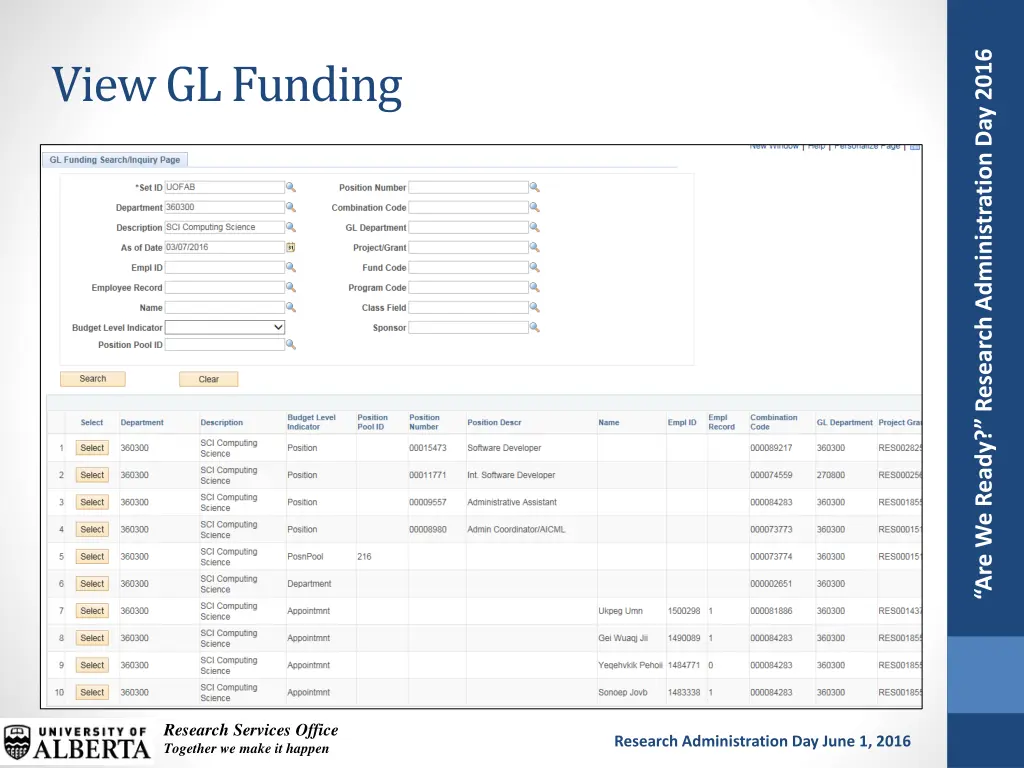Image resolution: width=1024 pixels, height=768 pixels.
Task: Open lookup magnifier beside Name field
Action: 291,307
